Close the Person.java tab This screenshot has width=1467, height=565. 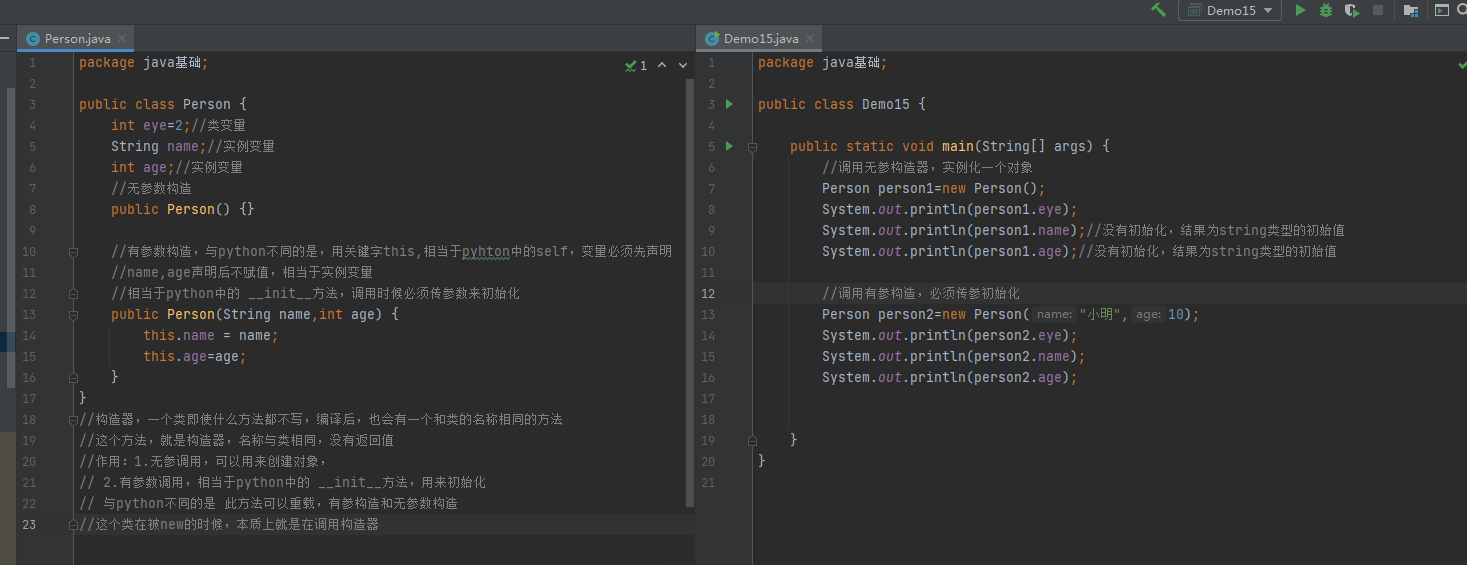(124, 39)
